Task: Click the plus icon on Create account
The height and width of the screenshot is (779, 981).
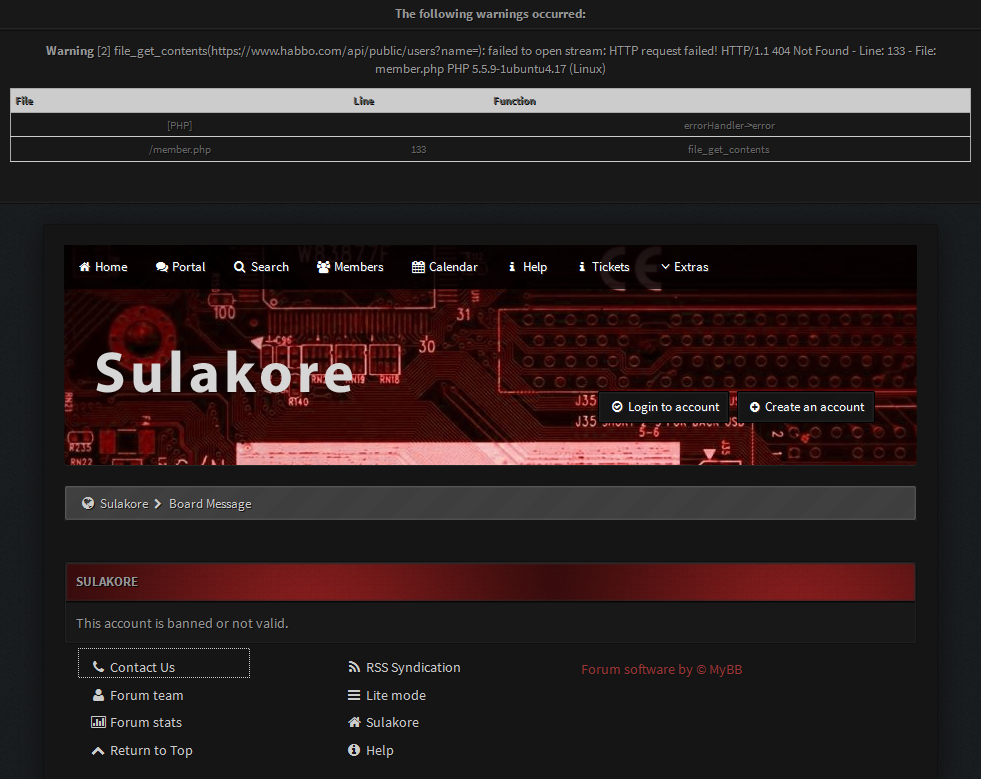Action: [x=755, y=407]
